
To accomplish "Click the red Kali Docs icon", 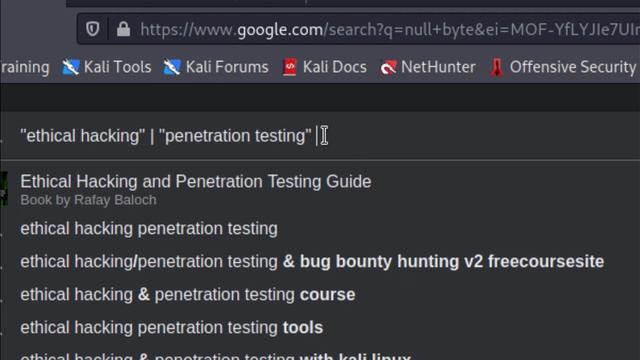I will point(290,67).
